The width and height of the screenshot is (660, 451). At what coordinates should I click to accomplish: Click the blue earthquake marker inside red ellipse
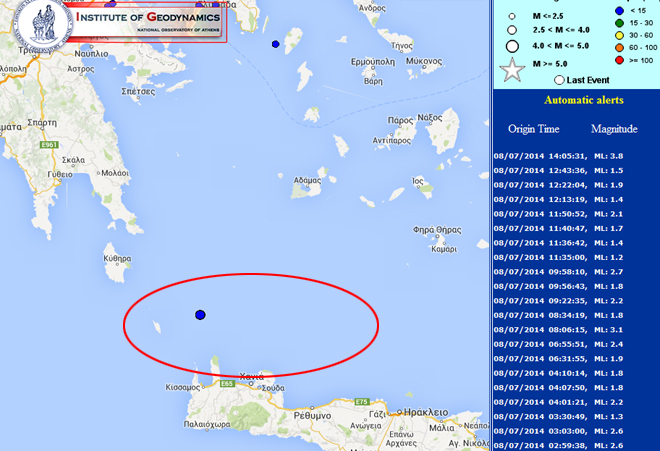[x=200, y=315]
